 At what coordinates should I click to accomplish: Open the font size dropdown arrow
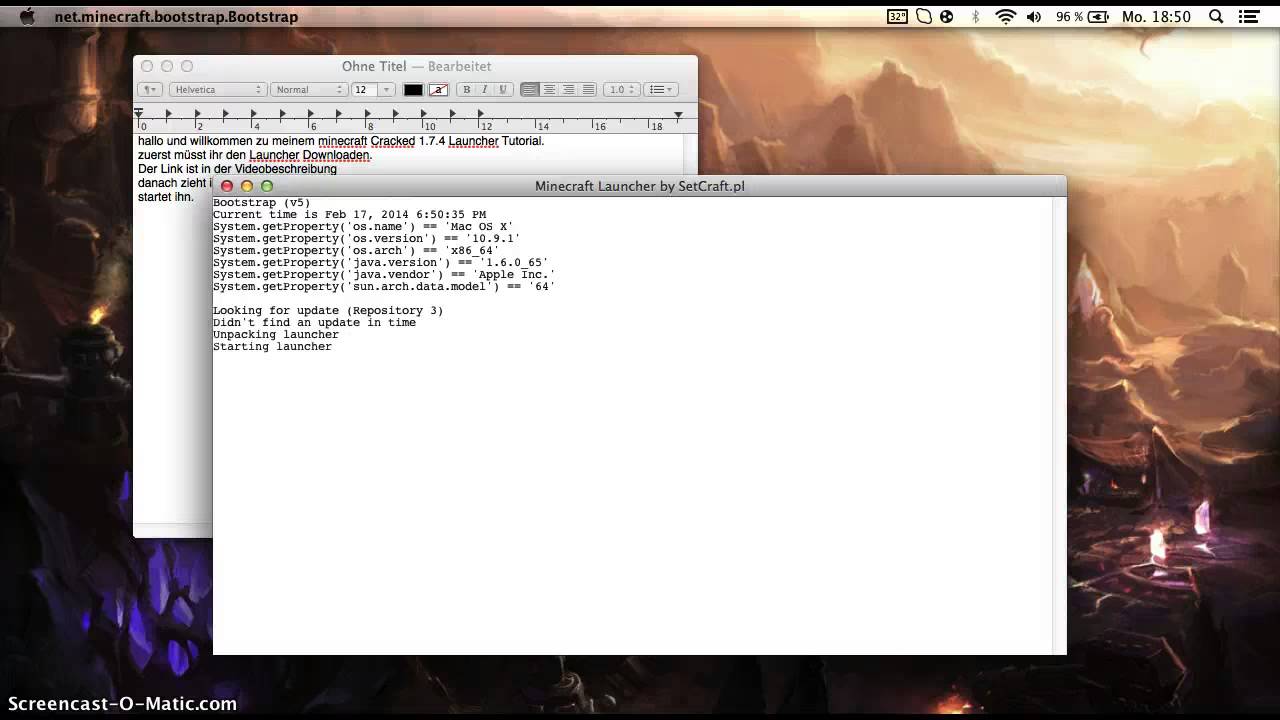click(x=387, y=90)
